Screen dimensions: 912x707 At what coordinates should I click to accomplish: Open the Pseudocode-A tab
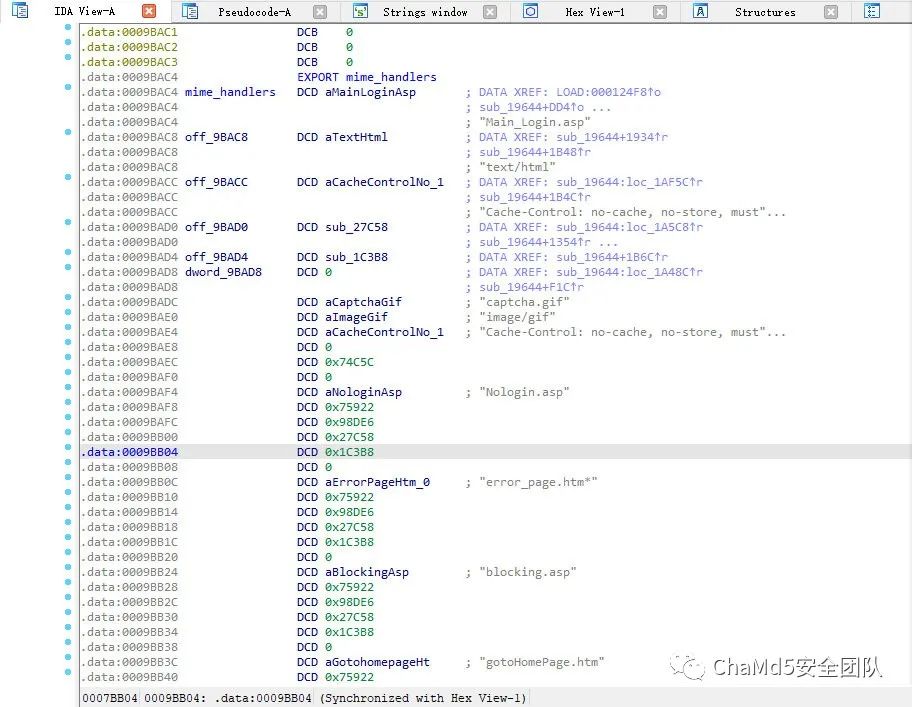pos(255,12)
